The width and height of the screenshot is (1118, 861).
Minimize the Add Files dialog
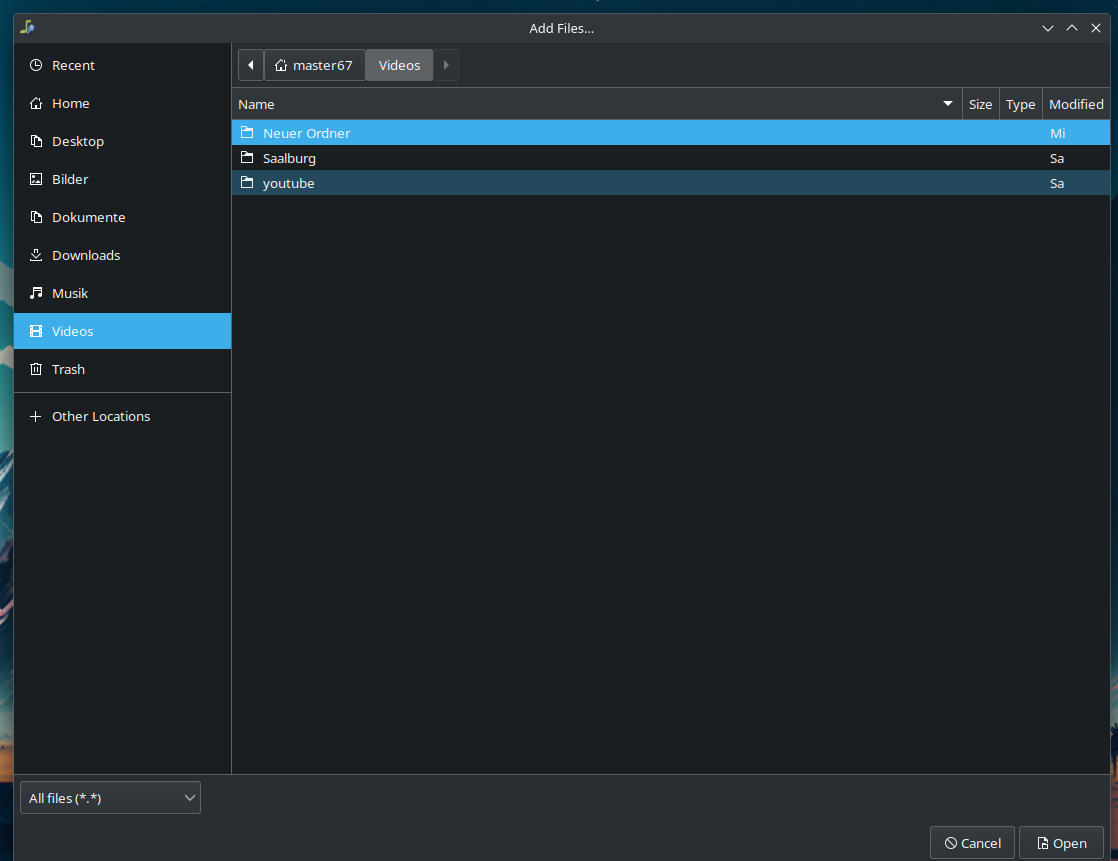pos(1047,29)
